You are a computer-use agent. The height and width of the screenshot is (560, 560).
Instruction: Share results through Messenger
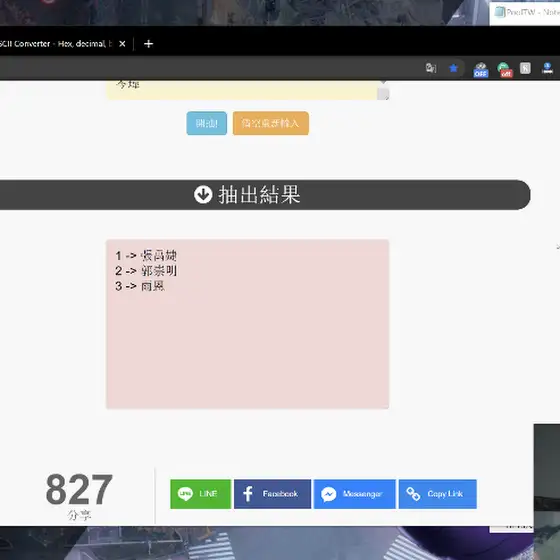coord(355,494)
